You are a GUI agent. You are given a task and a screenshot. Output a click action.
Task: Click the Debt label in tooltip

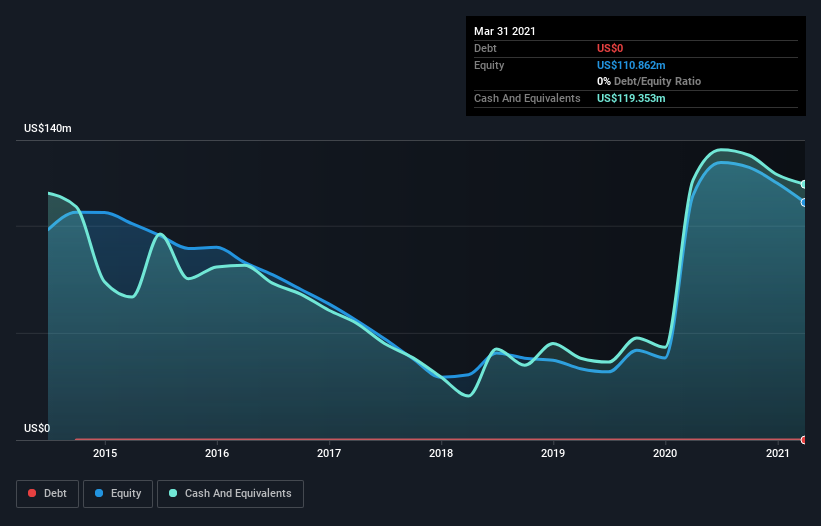[485, 48]
